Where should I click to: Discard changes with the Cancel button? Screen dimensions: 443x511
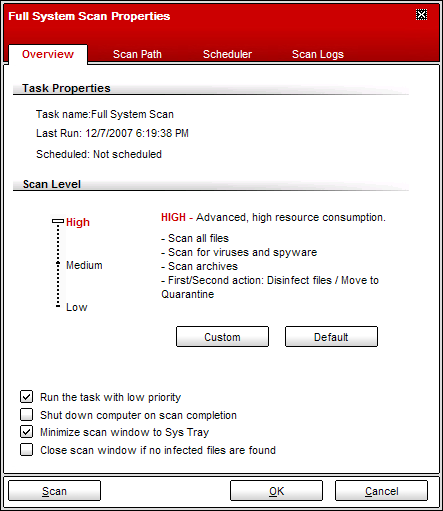(381, 491)
